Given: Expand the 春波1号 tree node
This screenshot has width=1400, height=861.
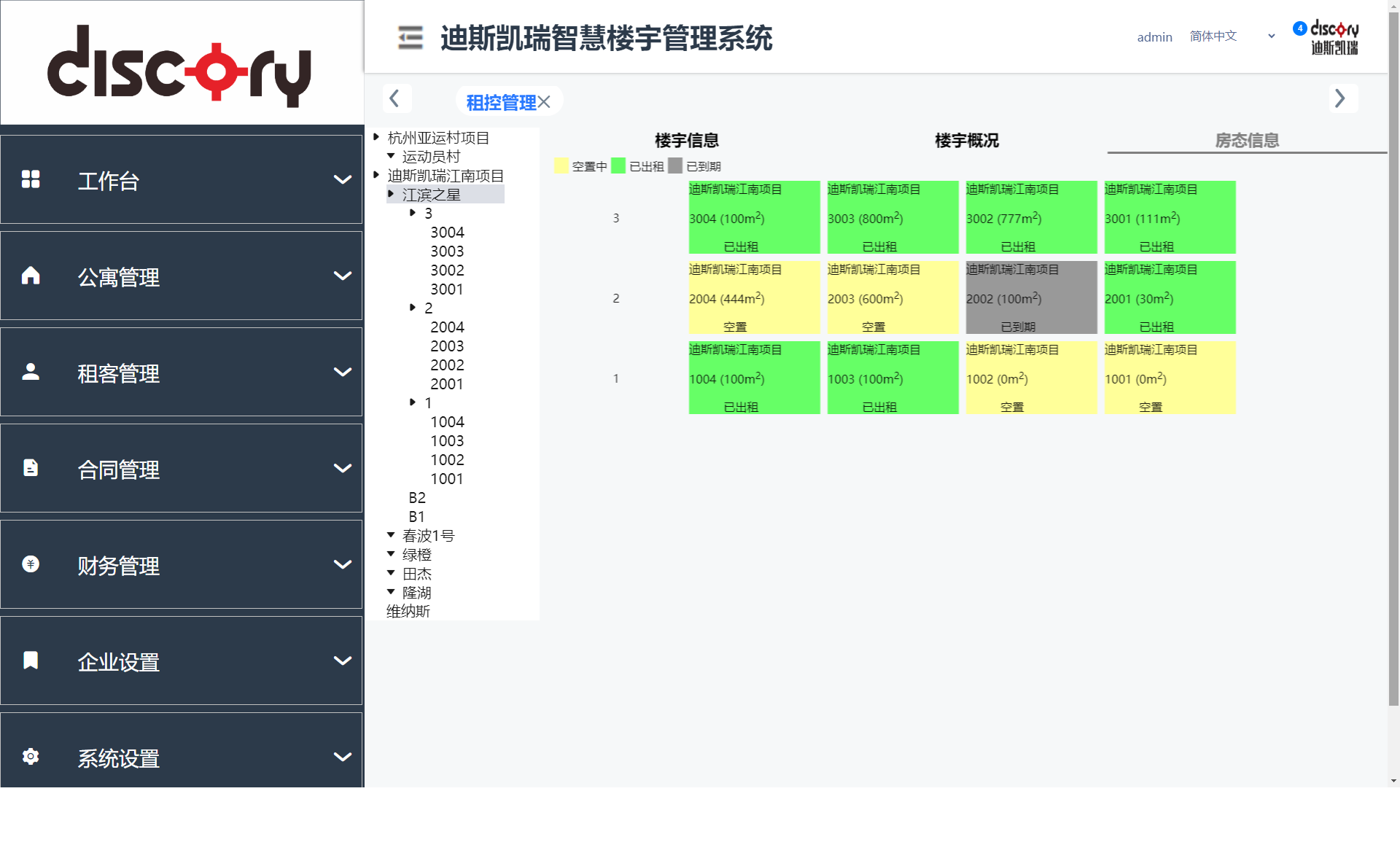Looking at the screenshot, I should (391, 535).
